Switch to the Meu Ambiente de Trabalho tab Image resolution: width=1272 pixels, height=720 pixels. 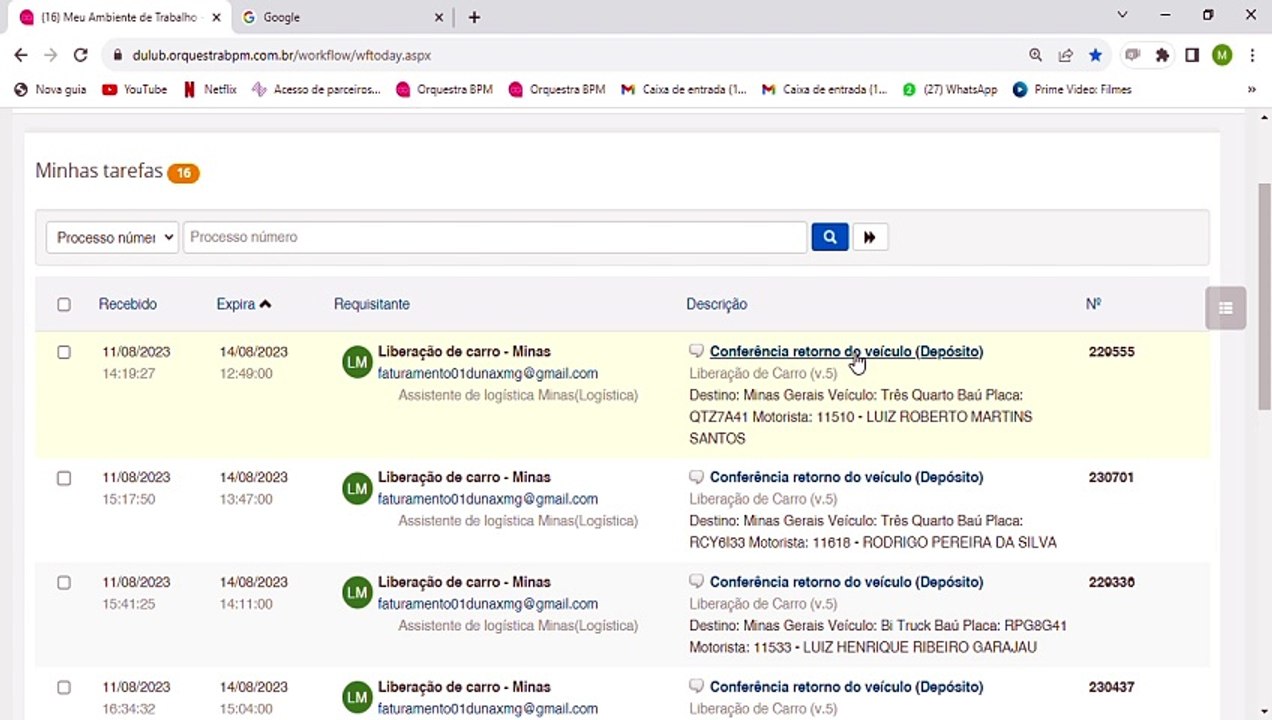click(x=118, y=17)
